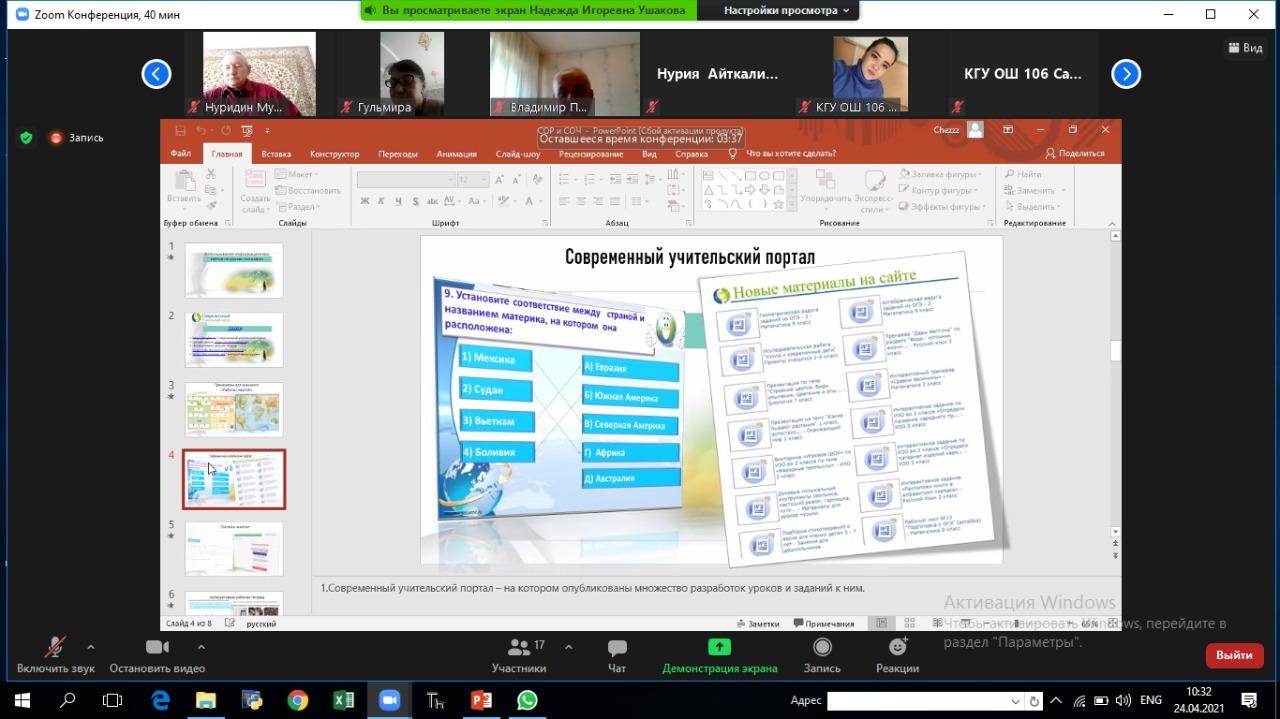This screenshot has width=1280, height=719.
Task: Open Контур фигуры shape outline dropdown
Action: coord(940,191)
